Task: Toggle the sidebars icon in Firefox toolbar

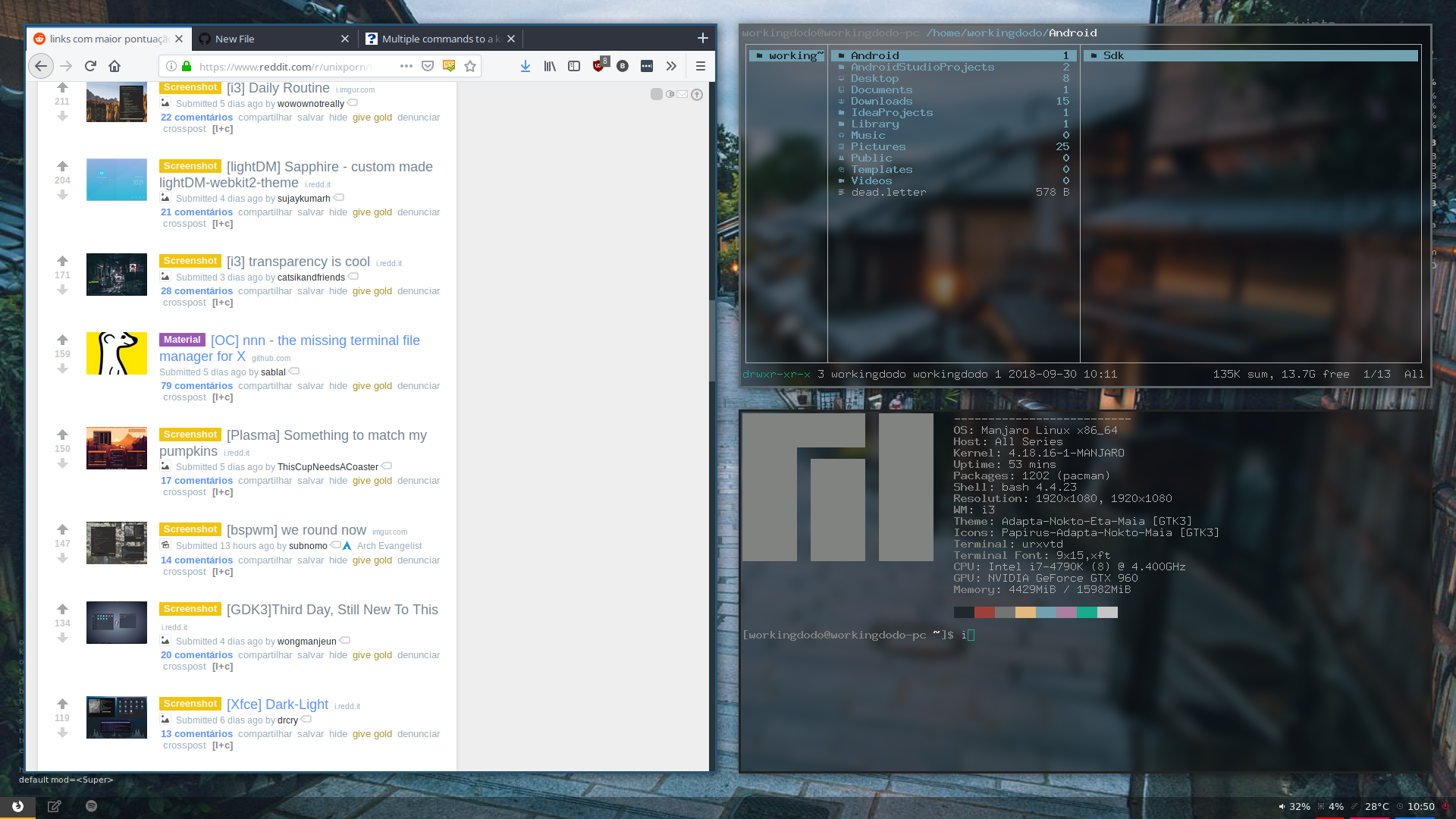Action: point(574,66)
